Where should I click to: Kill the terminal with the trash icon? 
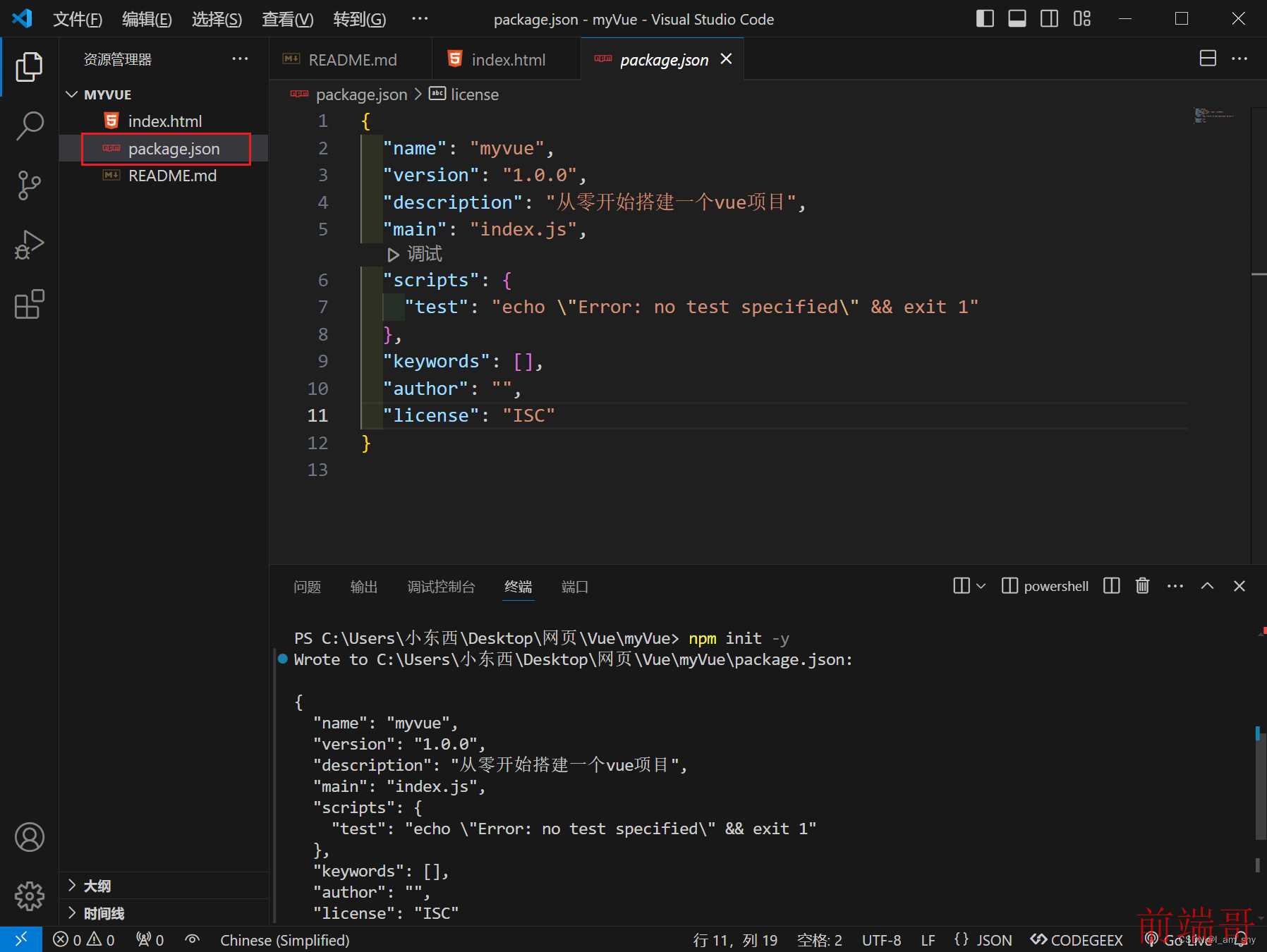click(1143, 585)
